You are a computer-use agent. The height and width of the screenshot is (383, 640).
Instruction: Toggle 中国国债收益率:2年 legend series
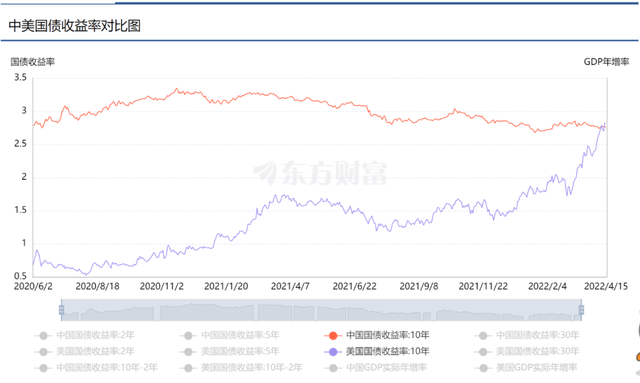tap(85, 335)
